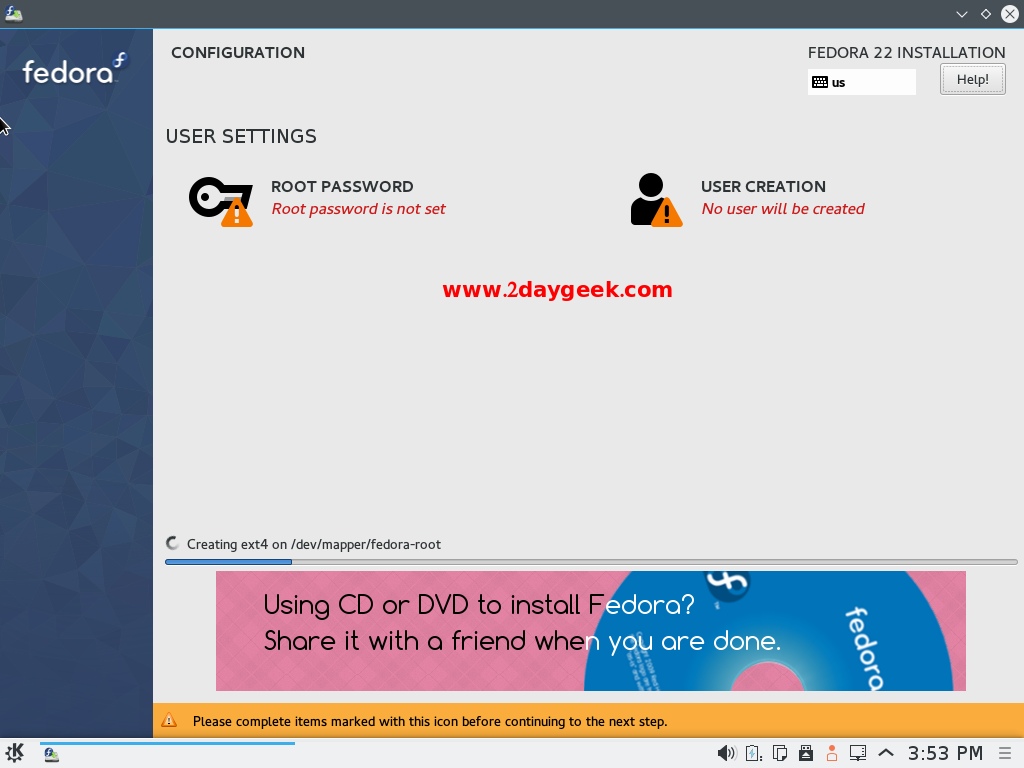Open User Creation via the person icon
Viewport: 1024px width, 768px height.
coord(655,198)
